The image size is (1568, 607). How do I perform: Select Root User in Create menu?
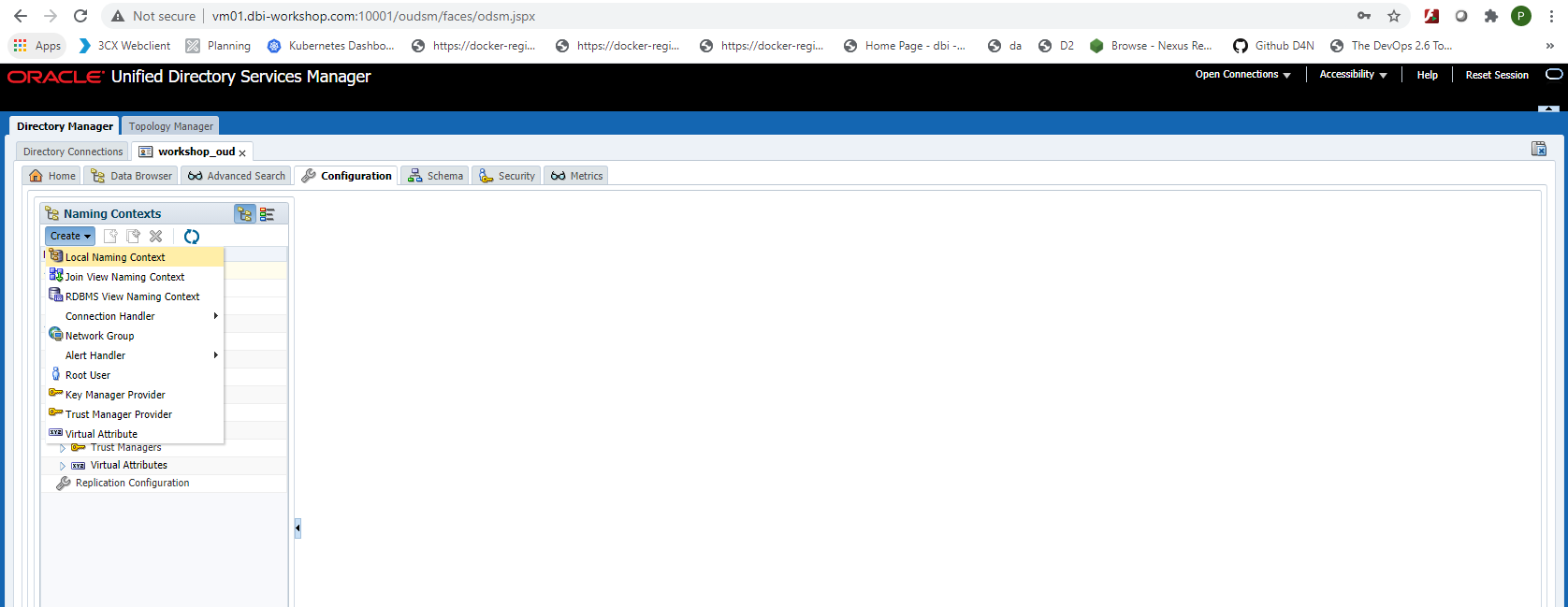coord(88,375)
